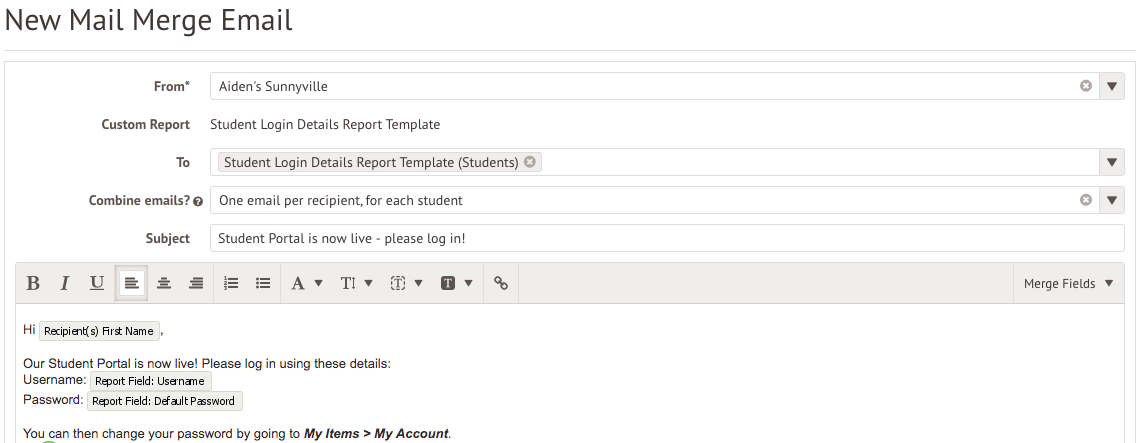
Task: Underline the selected text
Action: coord(97,284)
